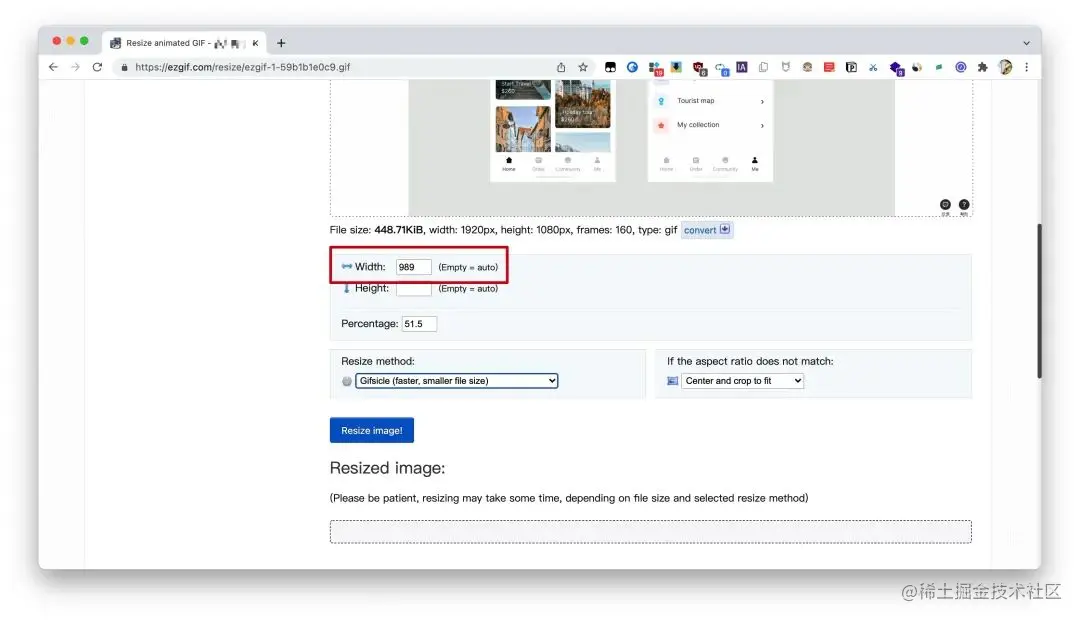Open the purple cube extension with badge

(x=896, y=68)
